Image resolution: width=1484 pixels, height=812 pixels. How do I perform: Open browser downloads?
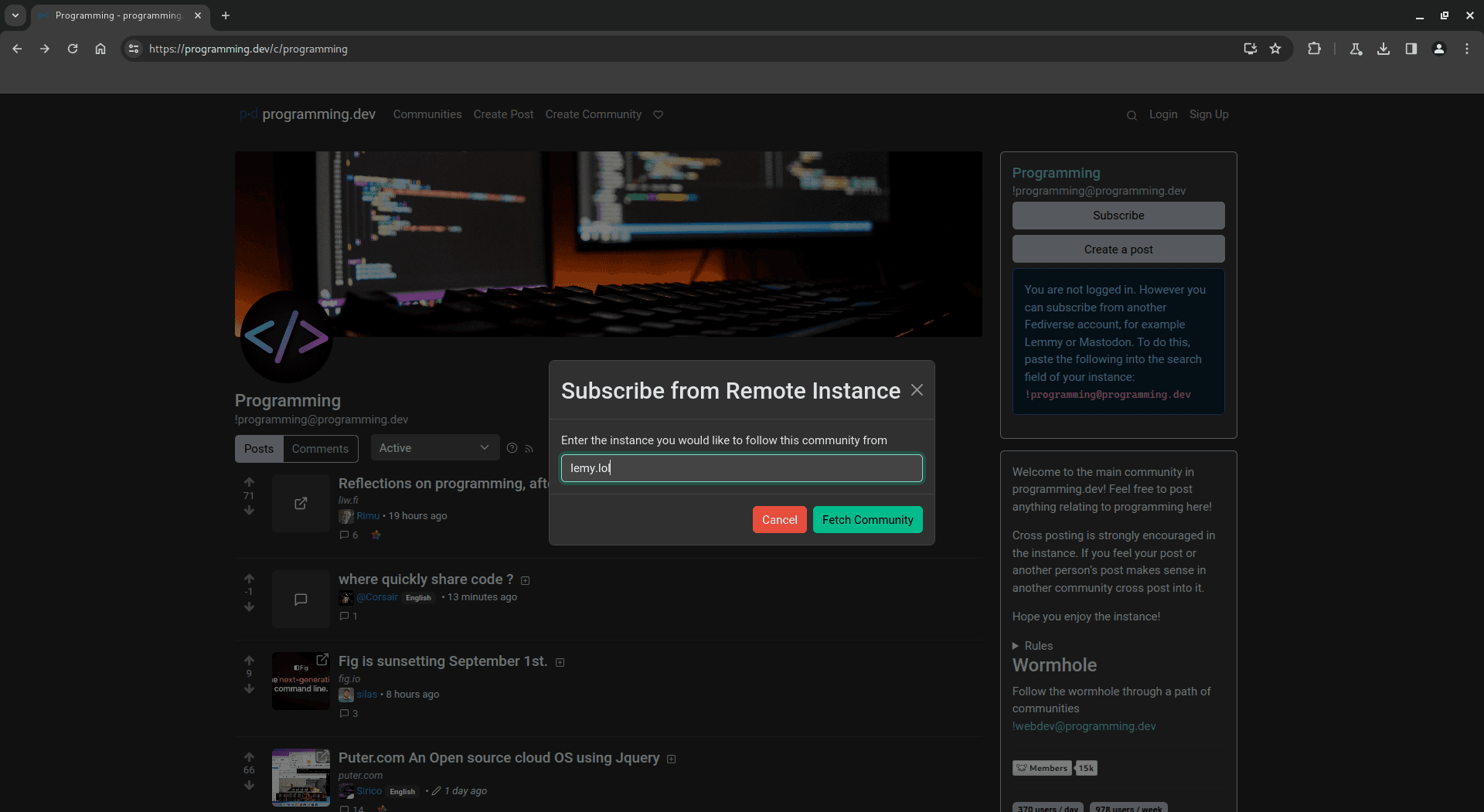1384,49
